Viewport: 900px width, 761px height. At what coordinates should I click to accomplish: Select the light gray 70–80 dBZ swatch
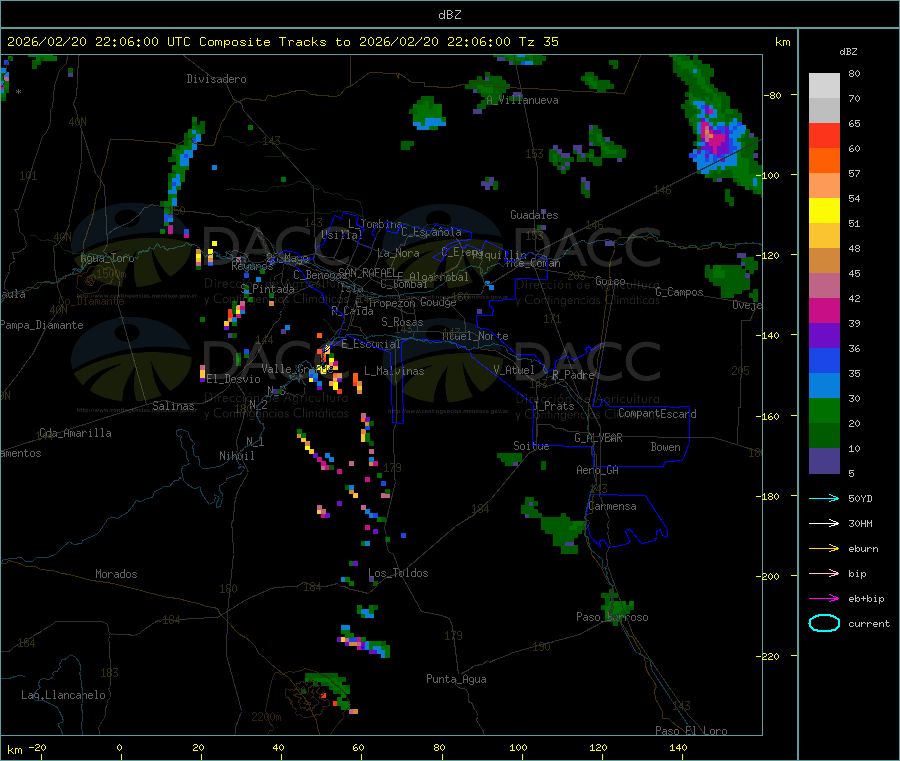(x=824, y=86)
